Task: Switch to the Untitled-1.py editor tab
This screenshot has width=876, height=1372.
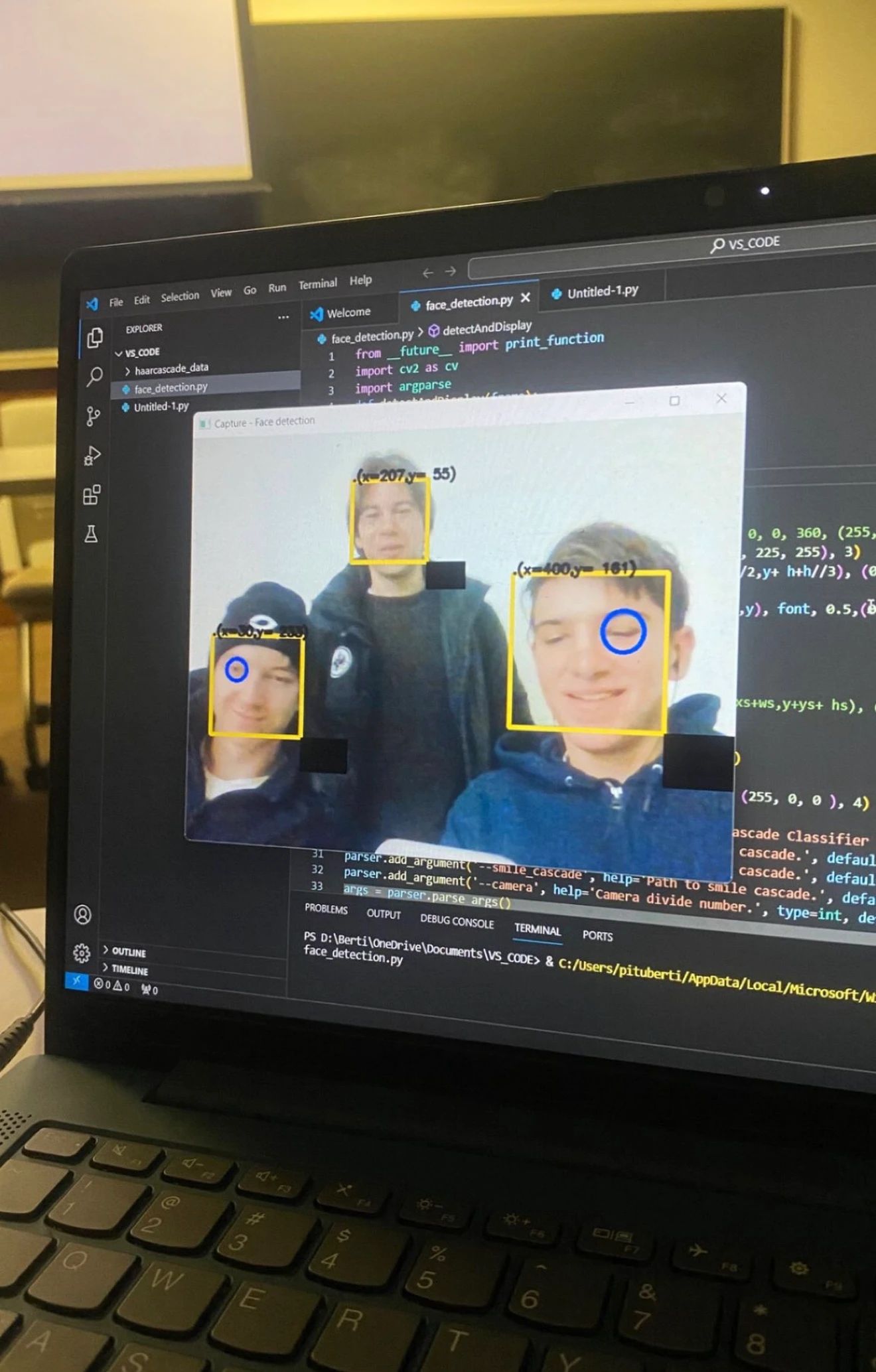Action: coord(603,291)
